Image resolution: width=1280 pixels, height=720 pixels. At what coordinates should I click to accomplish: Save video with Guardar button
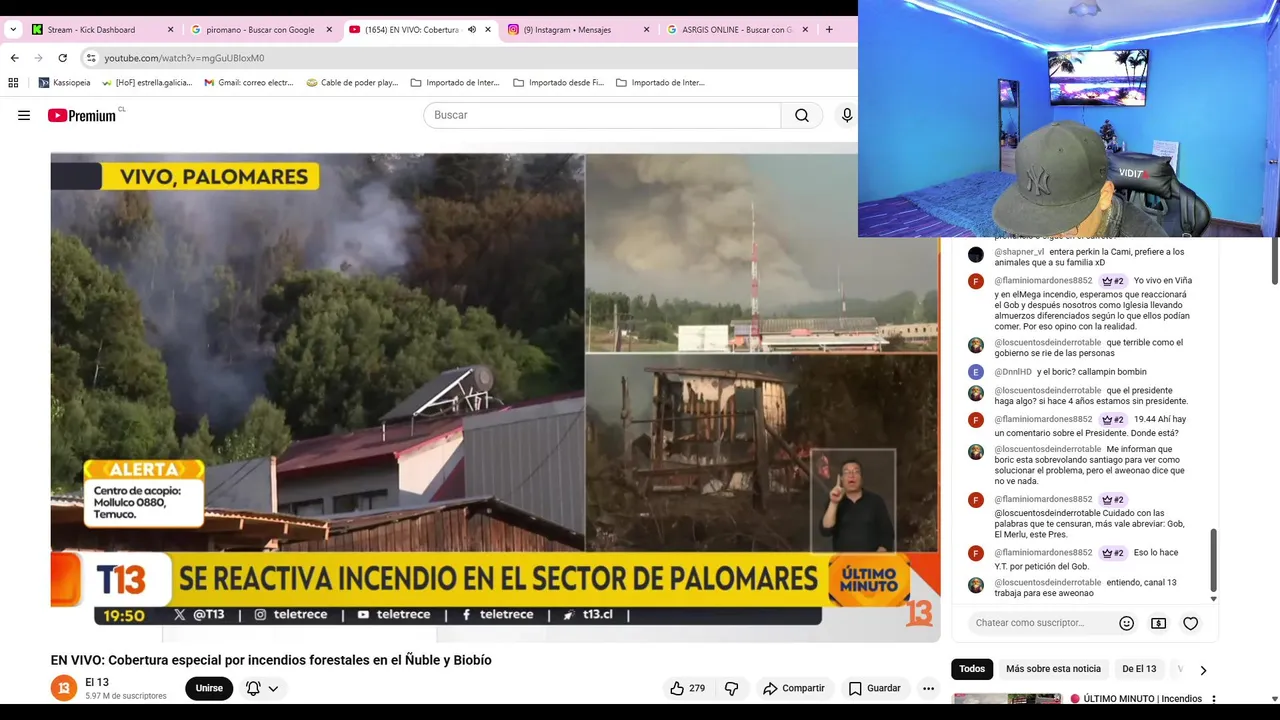[x=875, y=688]
